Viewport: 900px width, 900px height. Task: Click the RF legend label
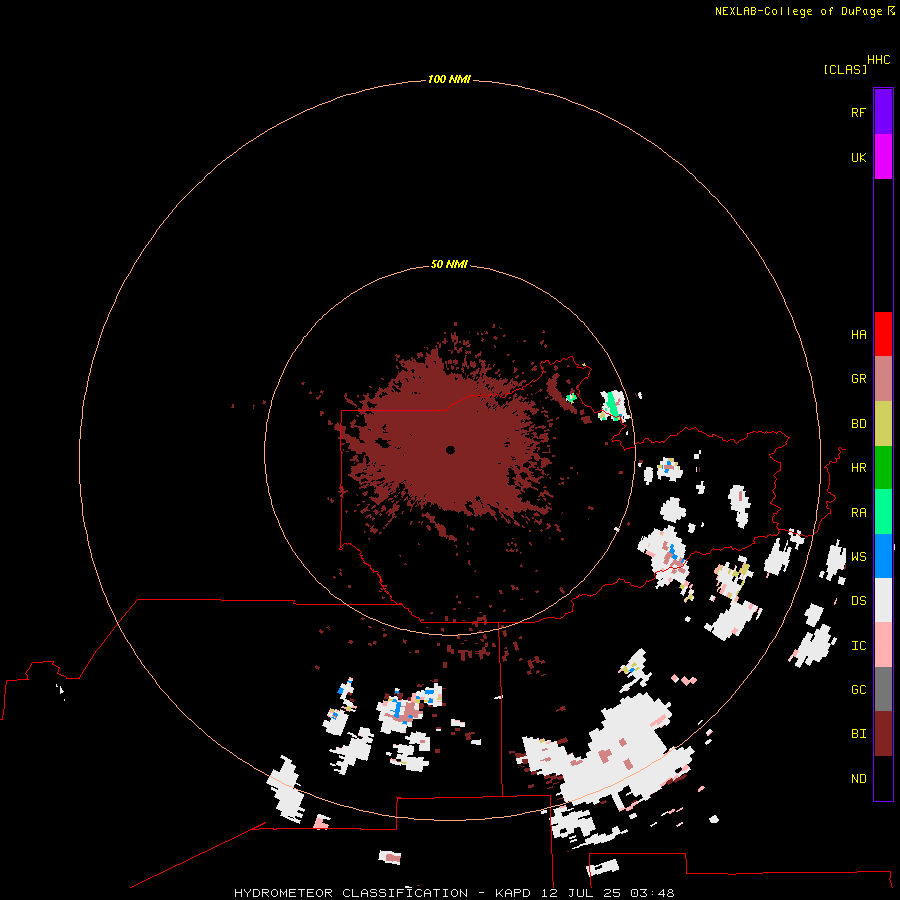pos(858,112)
